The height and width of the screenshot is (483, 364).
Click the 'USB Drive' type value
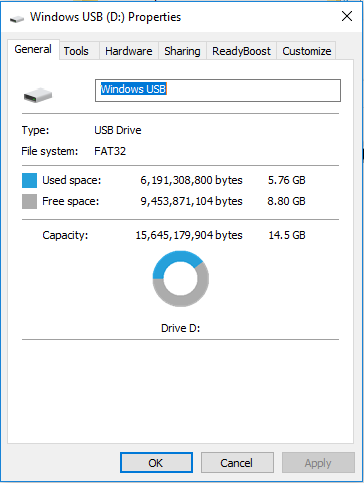click(x=118, y=130)
